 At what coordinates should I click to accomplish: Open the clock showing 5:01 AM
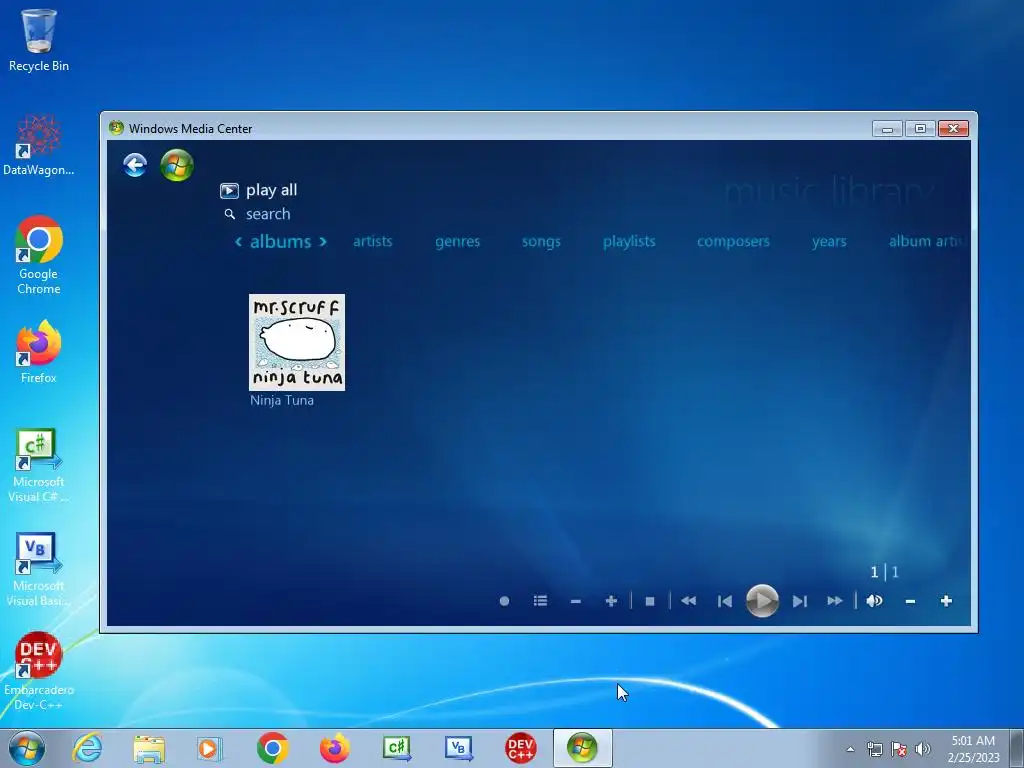(x=973, y=749)
